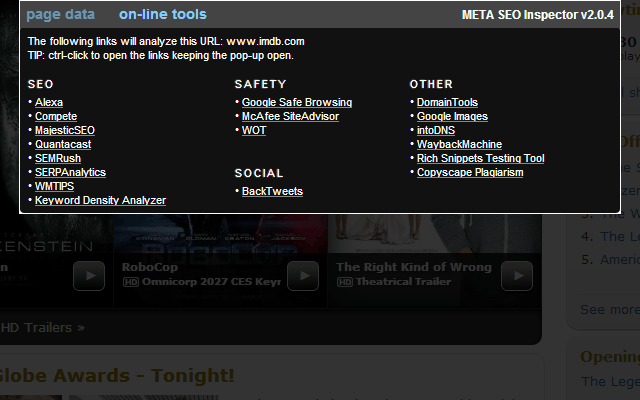Image resolution: width=640 pixels, height=400 pixels.
Task: Open the Google Images link
Action: [452, 116]
